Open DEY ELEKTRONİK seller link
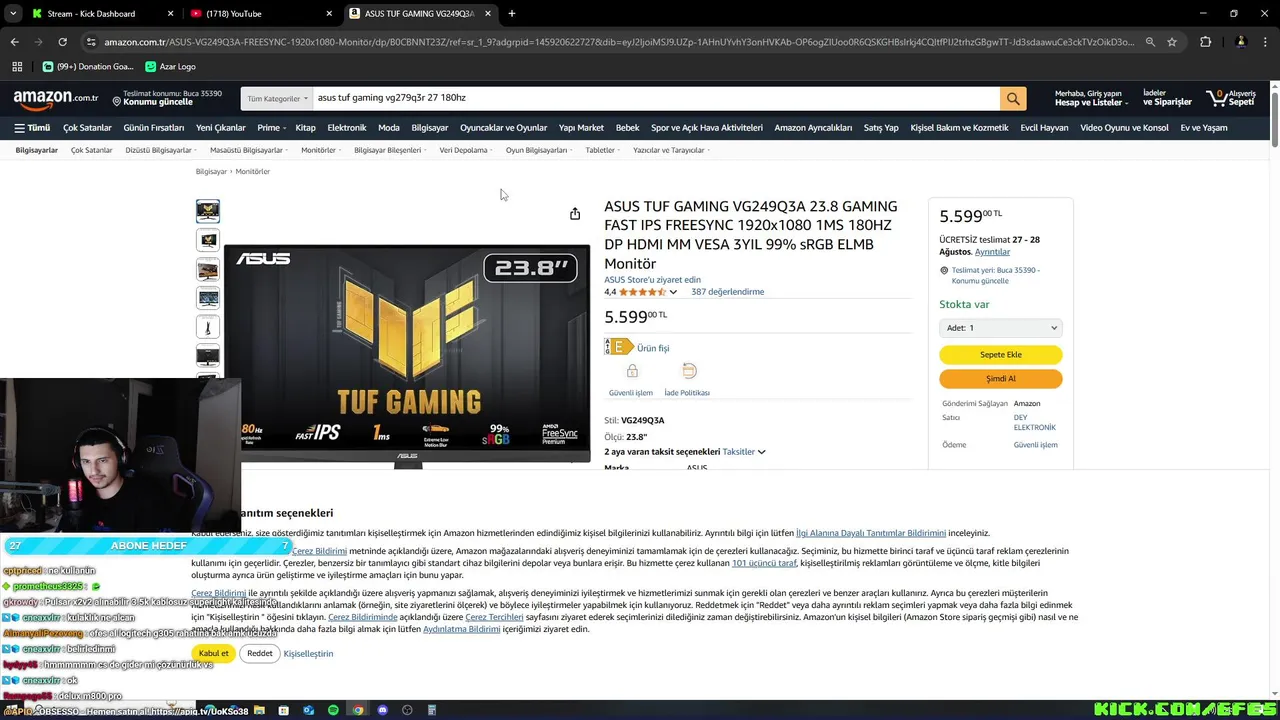Viewport: 1280px width, 720px height. (1034, 423)
